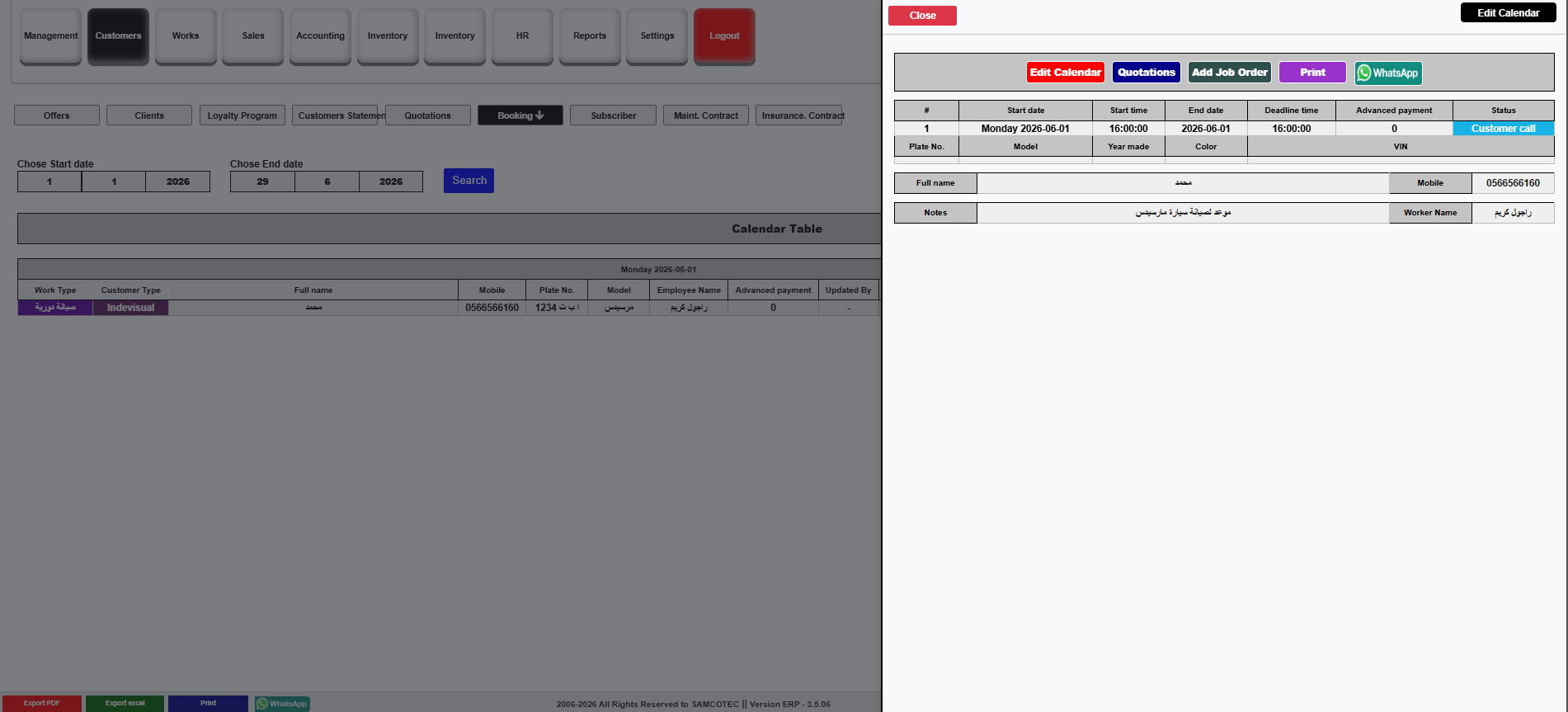This screenshot has height=712, width=1568.
Task: Open the HR menu
Action: pos(522,36)
